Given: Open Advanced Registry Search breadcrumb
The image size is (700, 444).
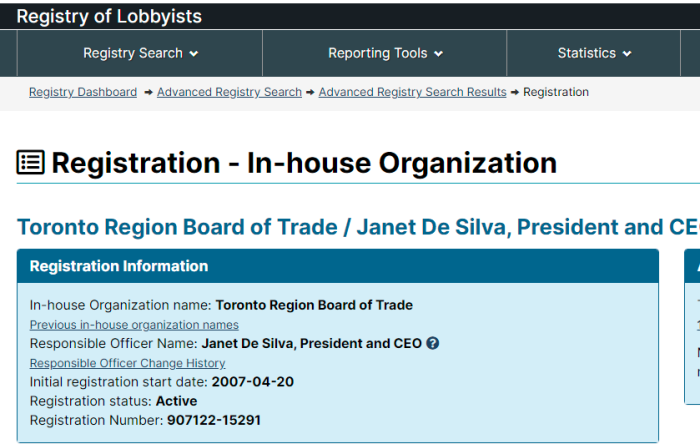Looking at the screenshot, I should [229, 92].
